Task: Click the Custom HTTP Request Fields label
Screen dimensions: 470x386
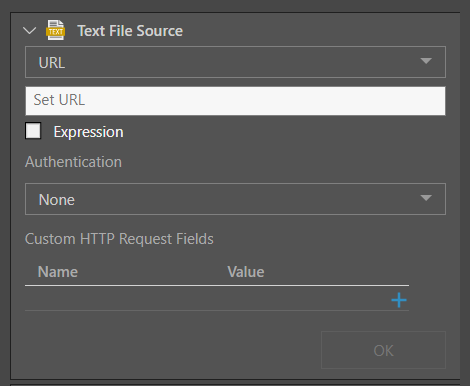Action: click(119, 239)
